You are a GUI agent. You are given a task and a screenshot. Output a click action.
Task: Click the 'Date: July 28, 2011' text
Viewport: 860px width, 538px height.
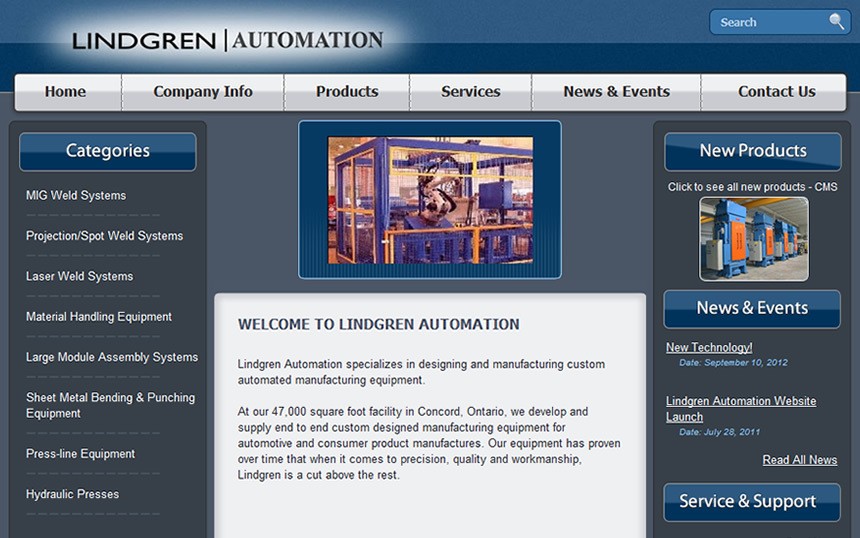pyautogui.click(x=720, y=432)
